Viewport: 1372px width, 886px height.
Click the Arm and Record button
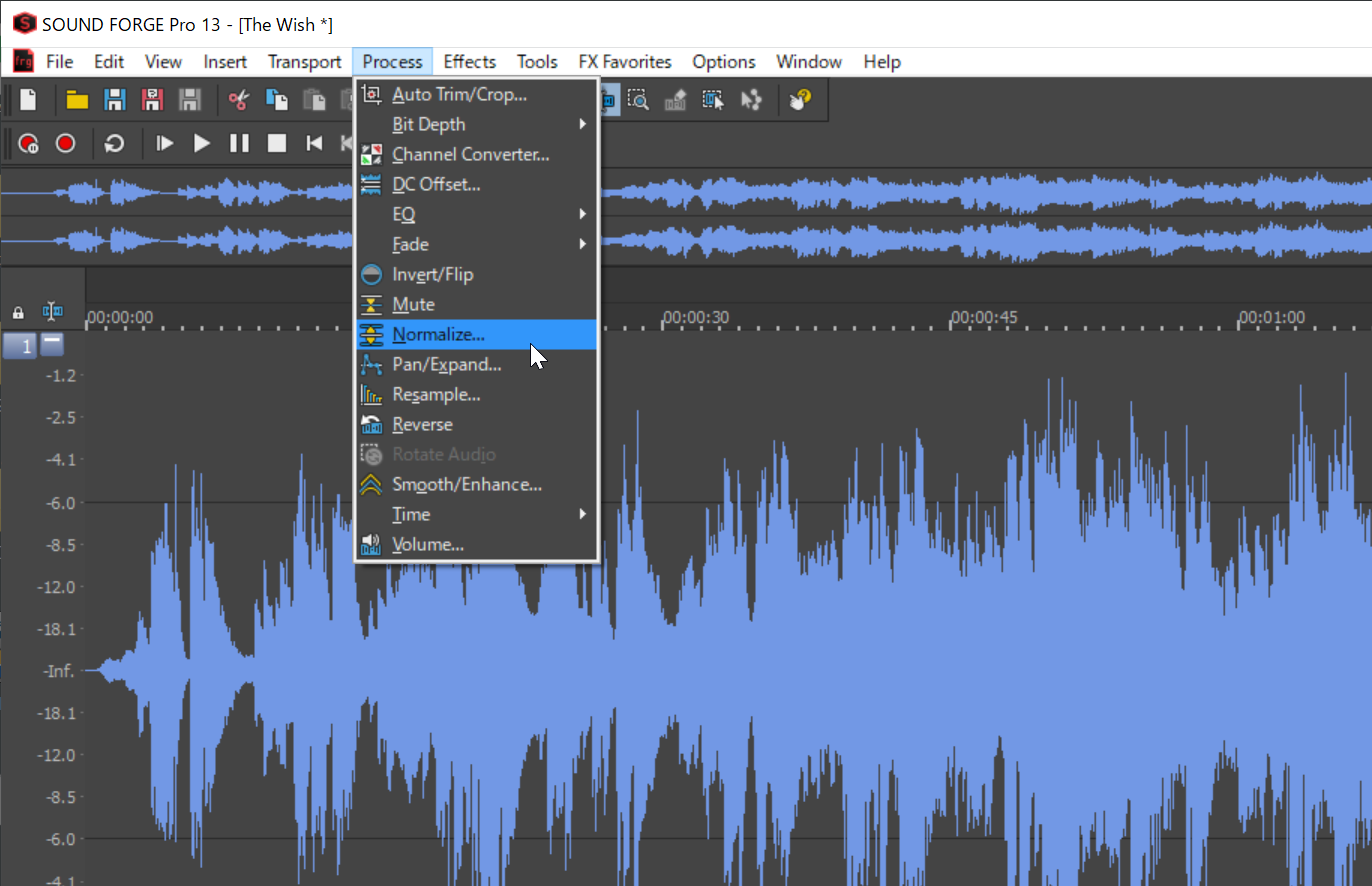click(28, 143)
